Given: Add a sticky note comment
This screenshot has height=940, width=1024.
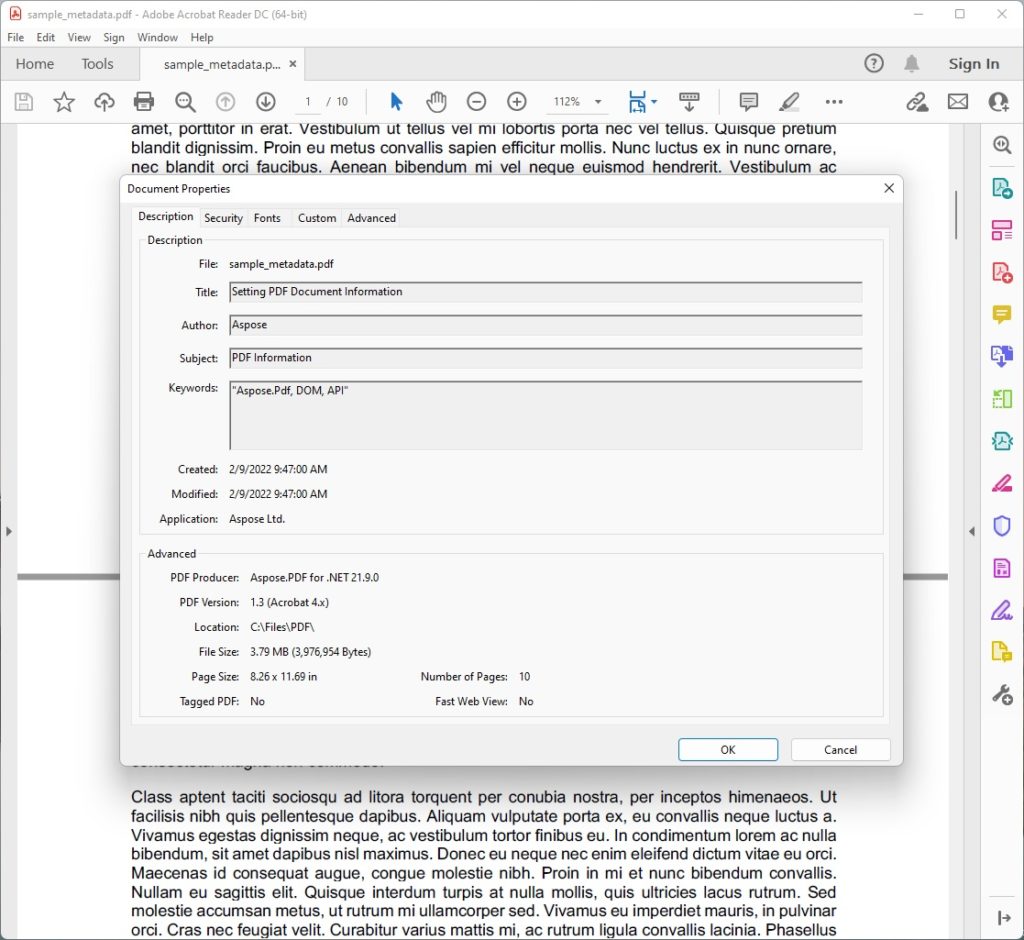Looking at the screenshot, I should pyautogui.click(x=747, y=101).
